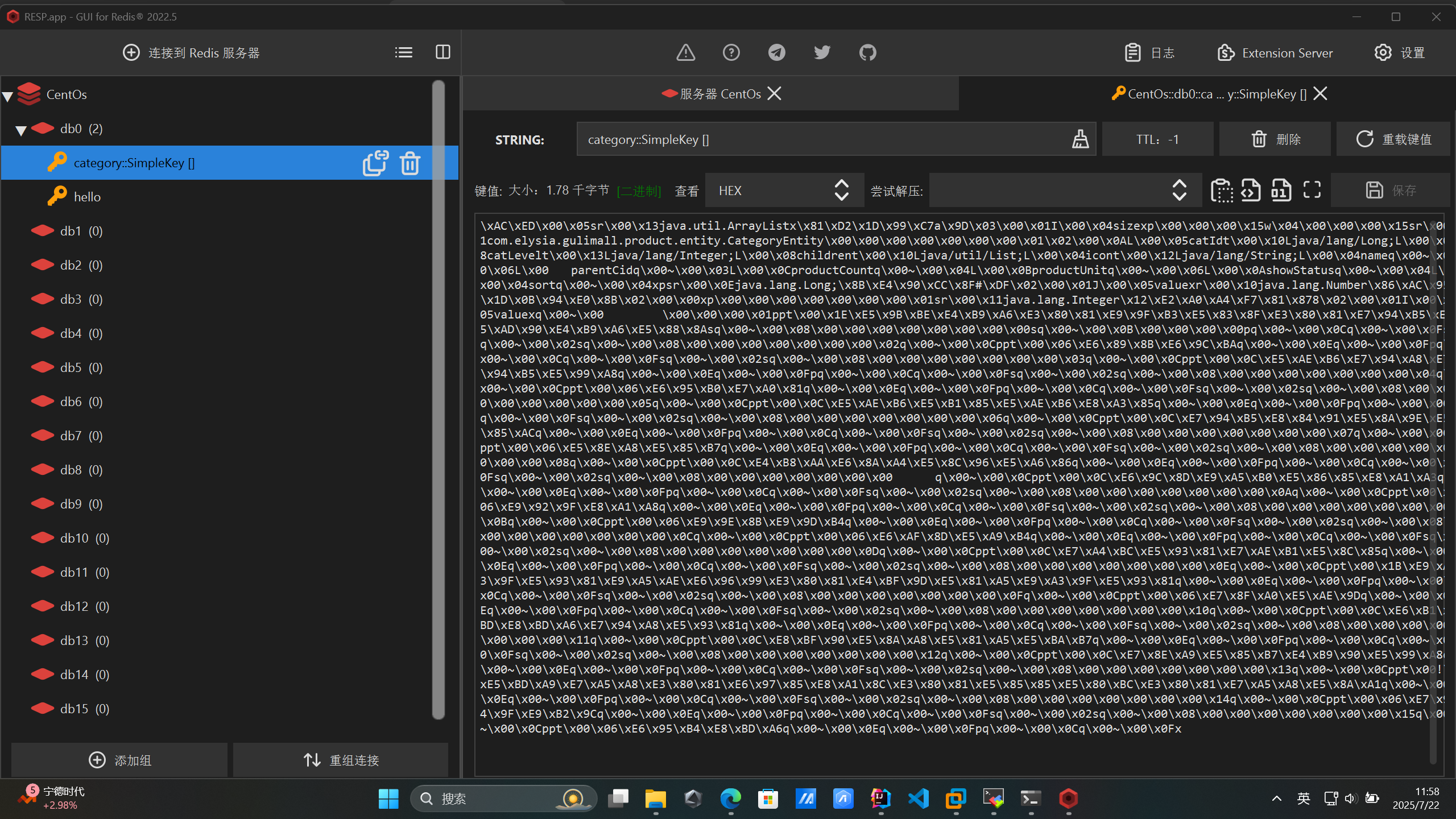Click the 保存 save button

(x=1391, y=190)
